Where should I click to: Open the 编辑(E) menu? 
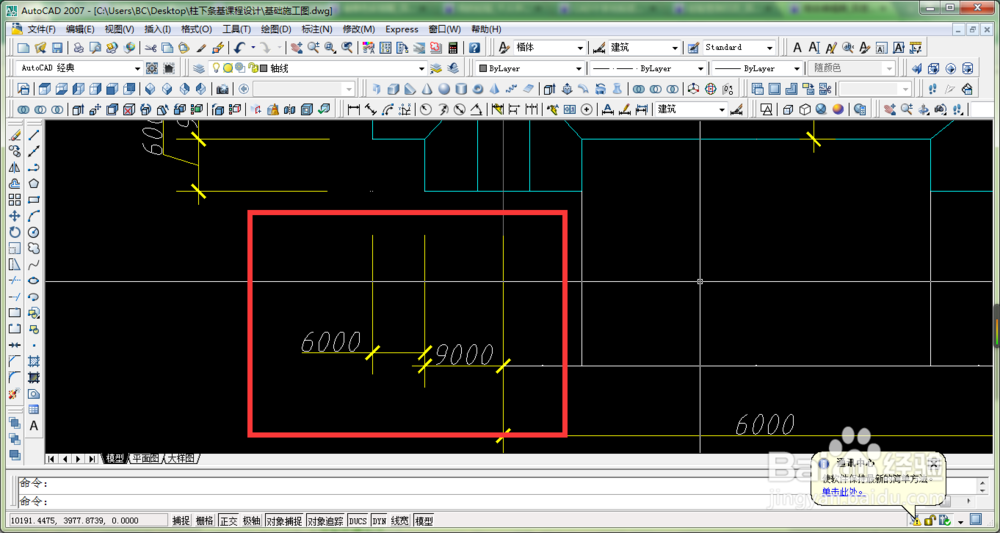pyautogui.click(x=80, y=29)
